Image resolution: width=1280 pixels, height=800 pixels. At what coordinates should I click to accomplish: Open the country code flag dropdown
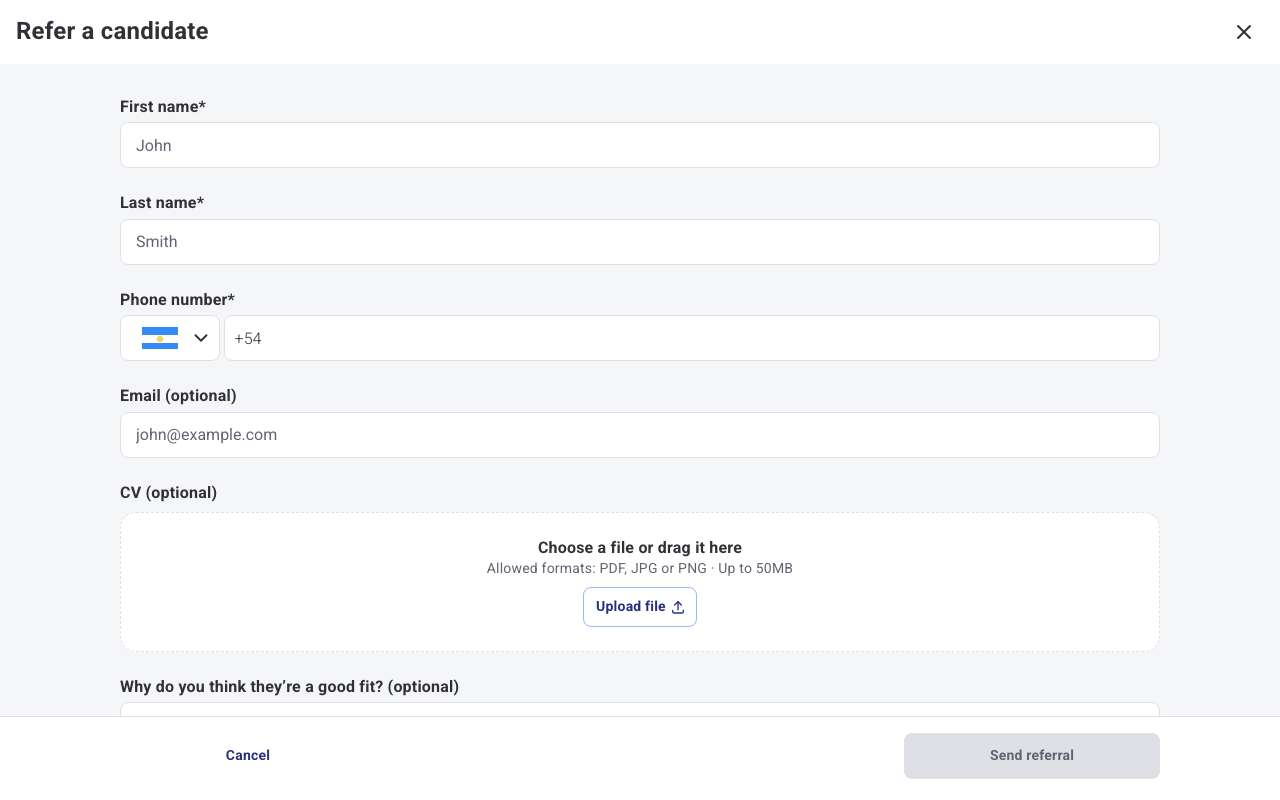(x=170, y=338)
